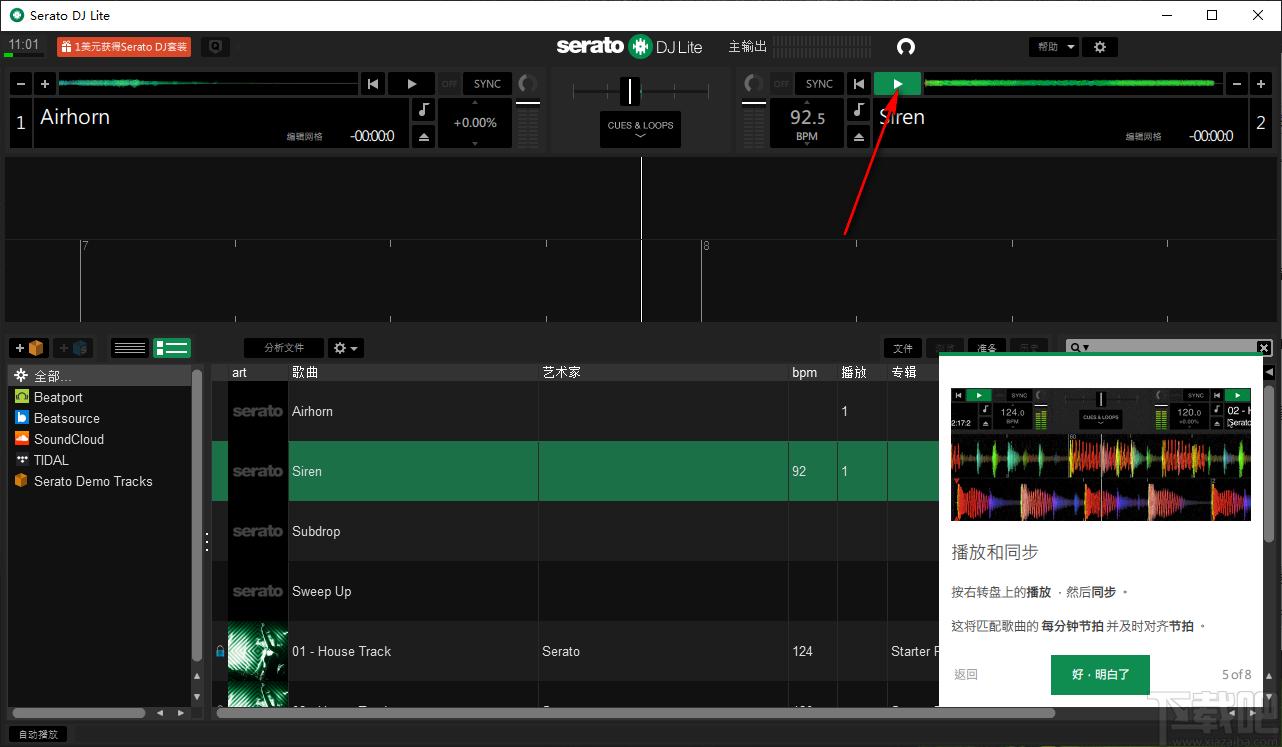1282x747 pixels.
Task: Nudge deck 1 tempo with minus button
Action: pos(20,84)
